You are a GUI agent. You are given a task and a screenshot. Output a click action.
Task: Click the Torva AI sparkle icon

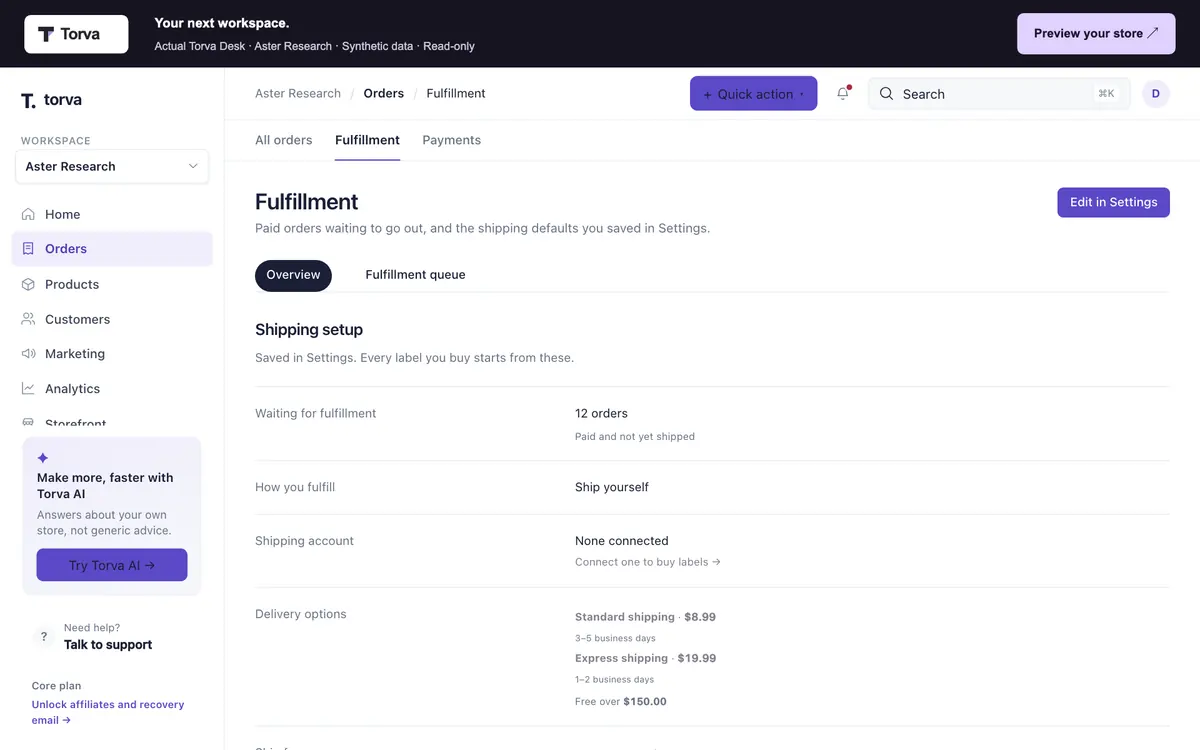(x=43, y=458)
